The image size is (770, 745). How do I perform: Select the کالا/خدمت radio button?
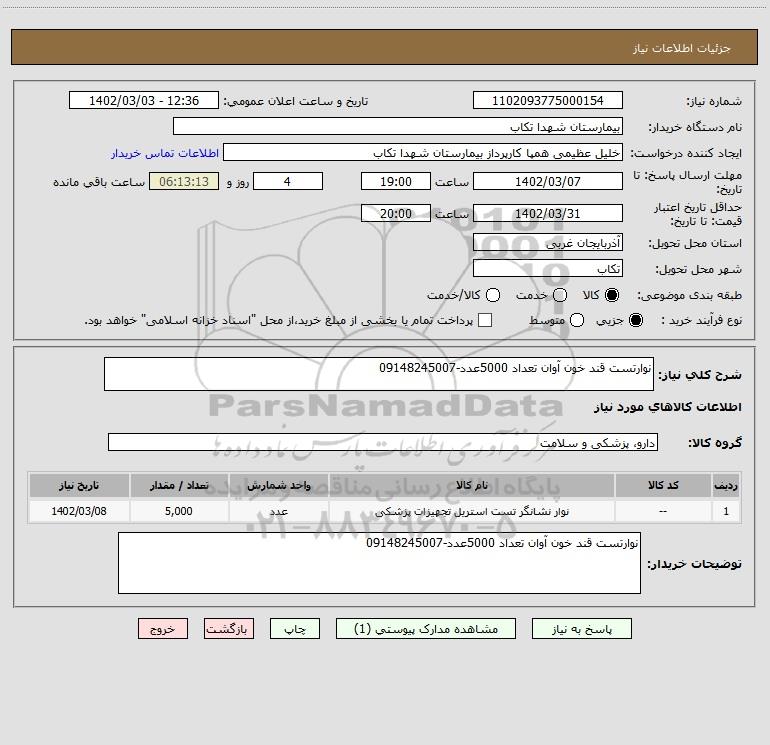click(493, 295)
